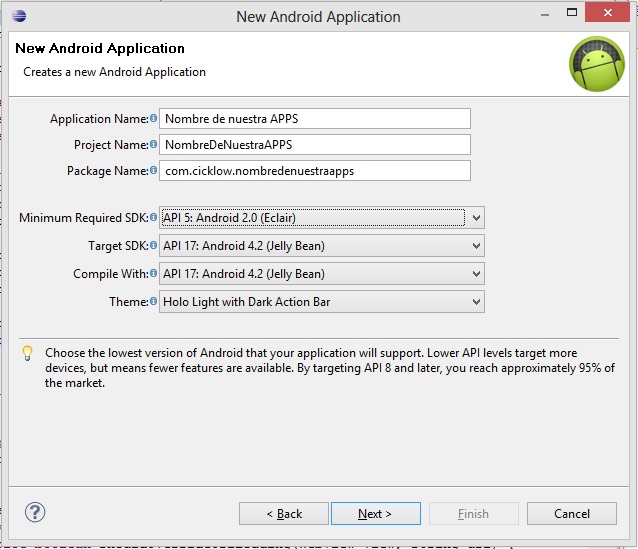Click the Android robot logo

(x=596, y=64)
